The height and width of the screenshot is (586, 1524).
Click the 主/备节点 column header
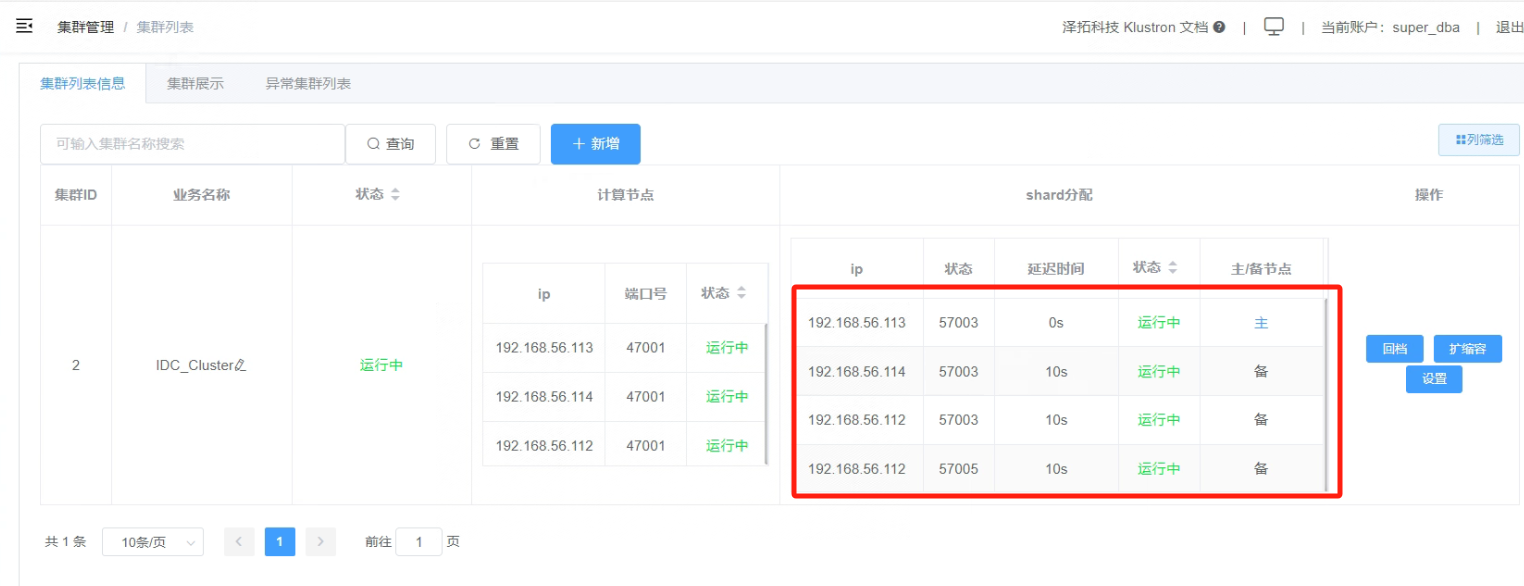coord(1261,269)
